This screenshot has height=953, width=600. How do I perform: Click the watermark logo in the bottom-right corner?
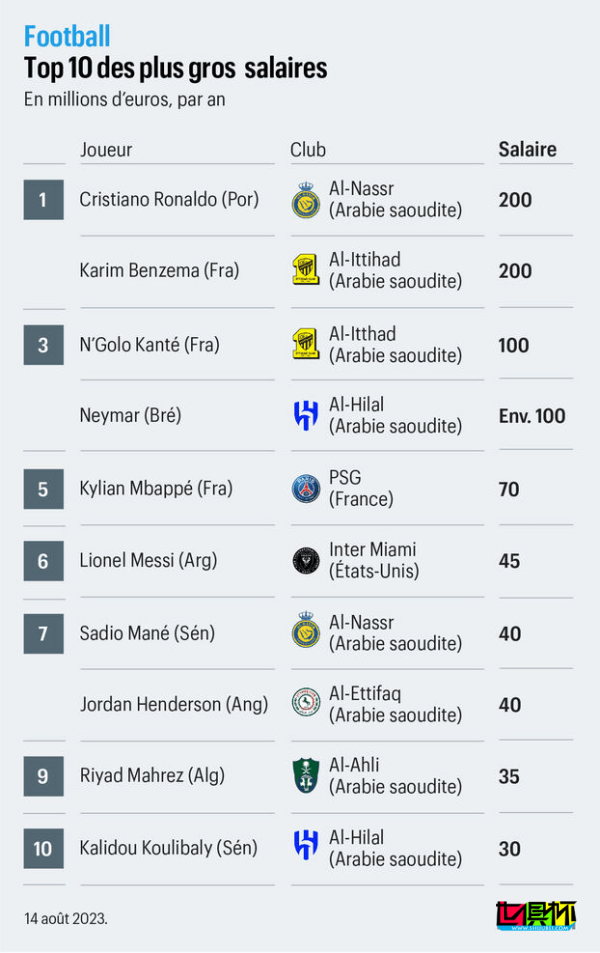coord(536,916)
